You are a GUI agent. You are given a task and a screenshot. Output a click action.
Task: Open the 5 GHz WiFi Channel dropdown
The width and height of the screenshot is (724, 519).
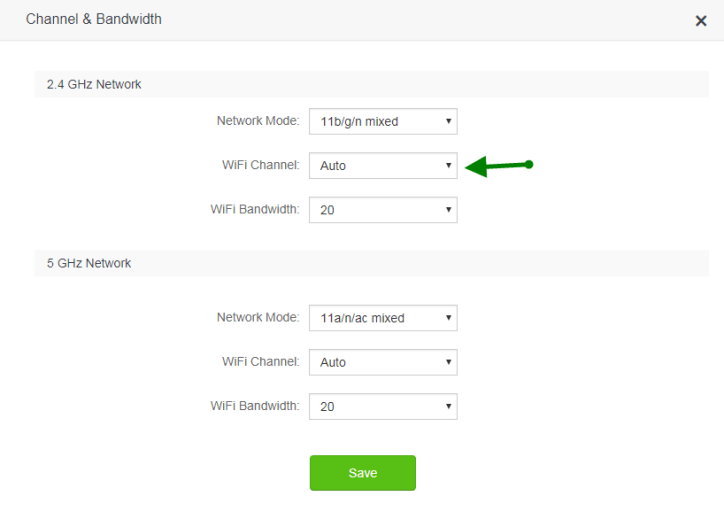coord(383,363)
